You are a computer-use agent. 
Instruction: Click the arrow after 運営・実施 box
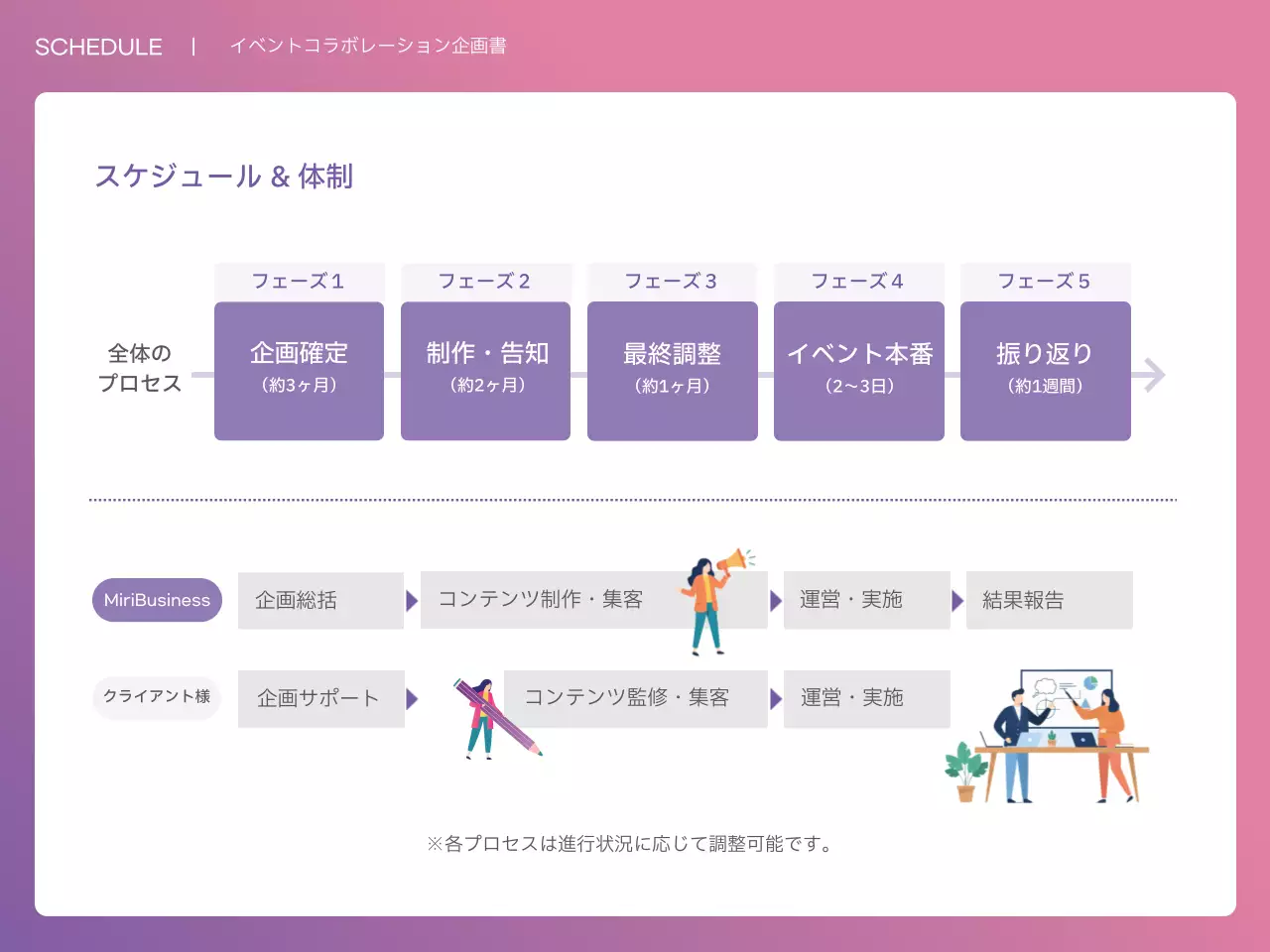click(x=957, y=600)
